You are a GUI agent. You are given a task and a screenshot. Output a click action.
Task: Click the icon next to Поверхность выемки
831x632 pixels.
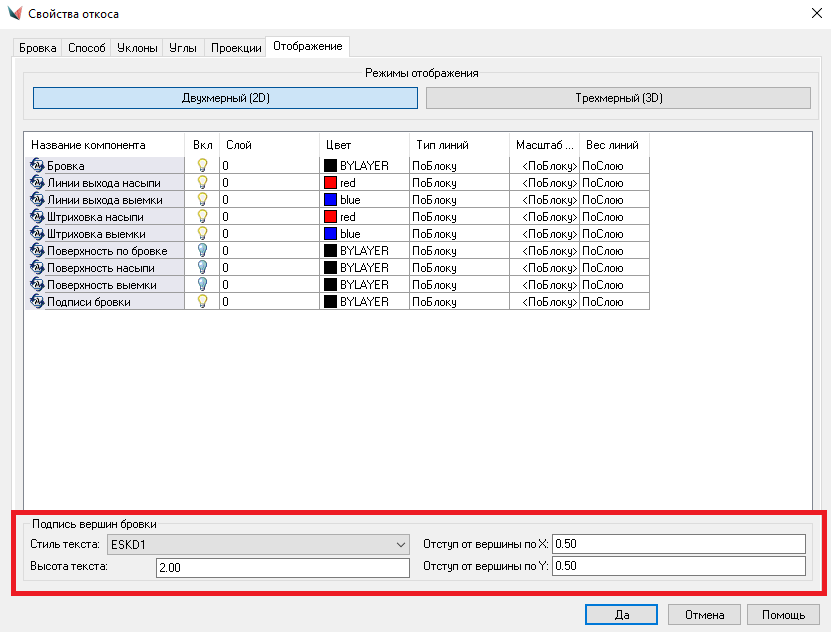click(x=38, y=285)
